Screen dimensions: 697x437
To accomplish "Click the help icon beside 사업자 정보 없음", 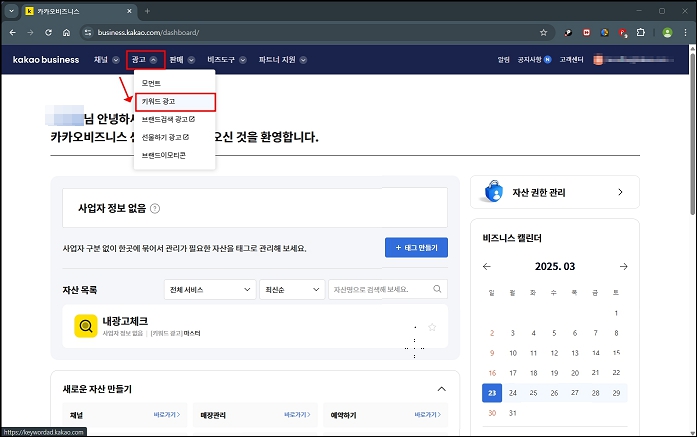I will point(155,208).
